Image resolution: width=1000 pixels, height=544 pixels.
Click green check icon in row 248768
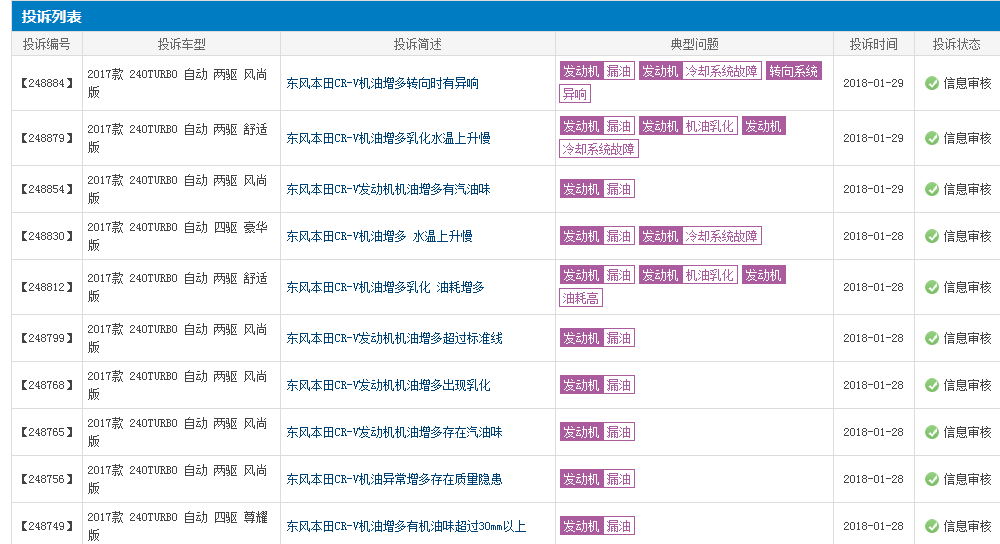932,385
